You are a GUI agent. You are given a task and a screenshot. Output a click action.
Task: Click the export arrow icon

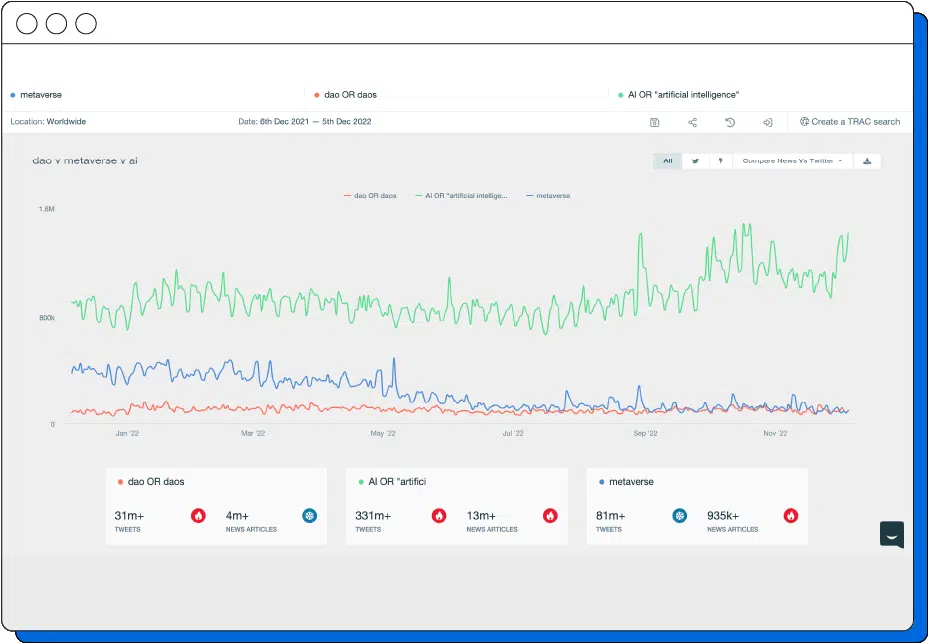coord(767,122)
